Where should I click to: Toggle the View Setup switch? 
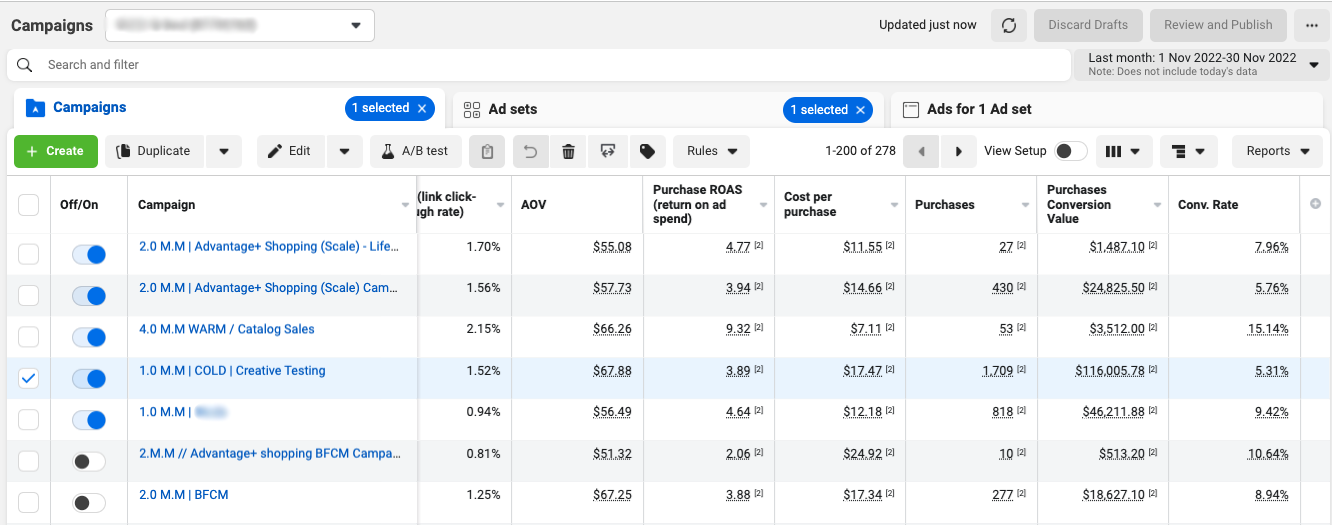(1070, 151)
